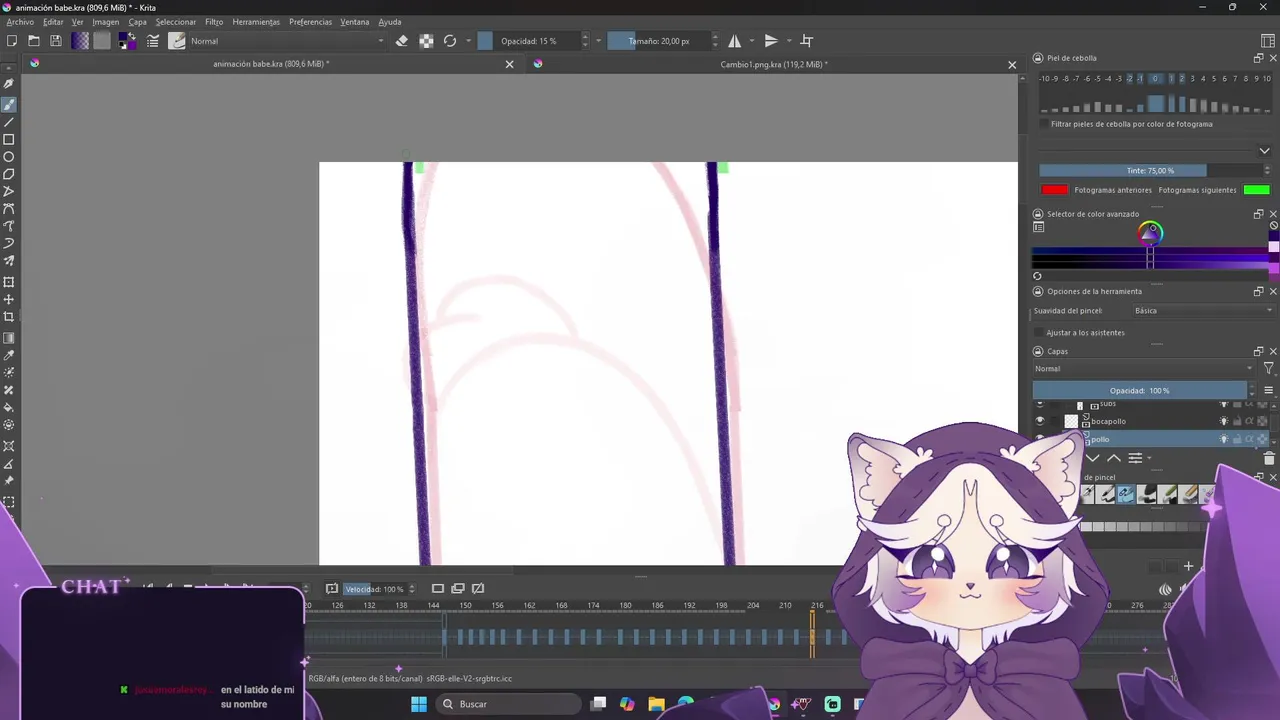
Task: Open the brush preset chooser icon
Action: [177, 41]
